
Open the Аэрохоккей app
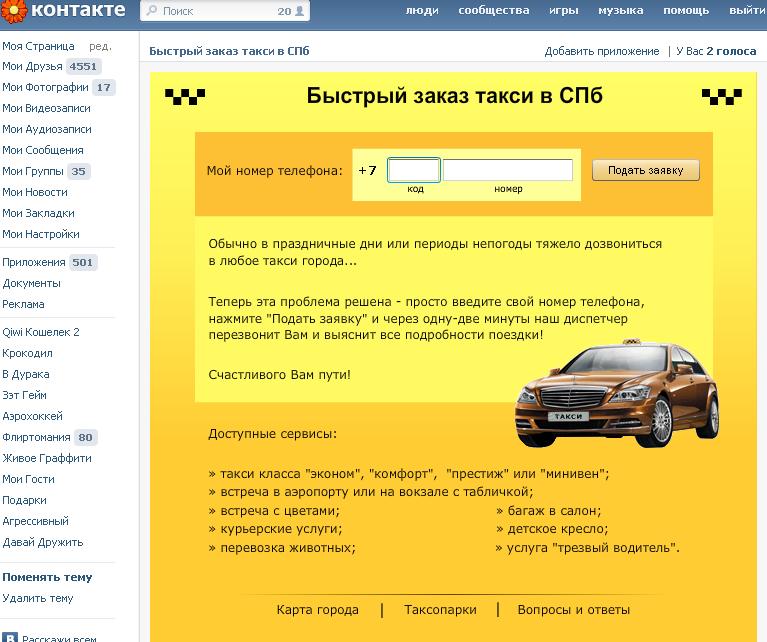(x=32, y=416)
